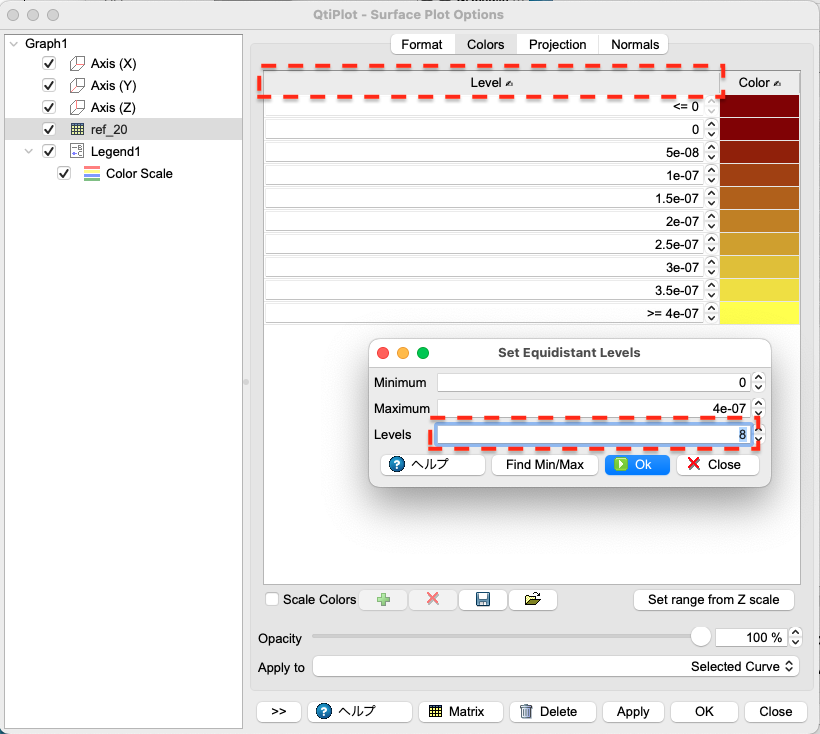Click the Opacity slider handle
This screenshot has height=734, width=820.
[700, 637]
